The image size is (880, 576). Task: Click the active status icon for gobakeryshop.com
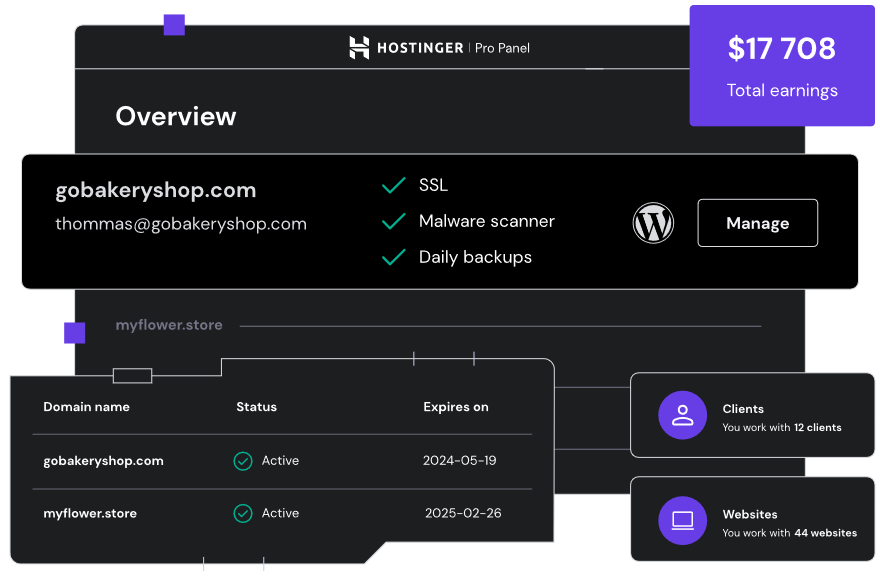243,461
